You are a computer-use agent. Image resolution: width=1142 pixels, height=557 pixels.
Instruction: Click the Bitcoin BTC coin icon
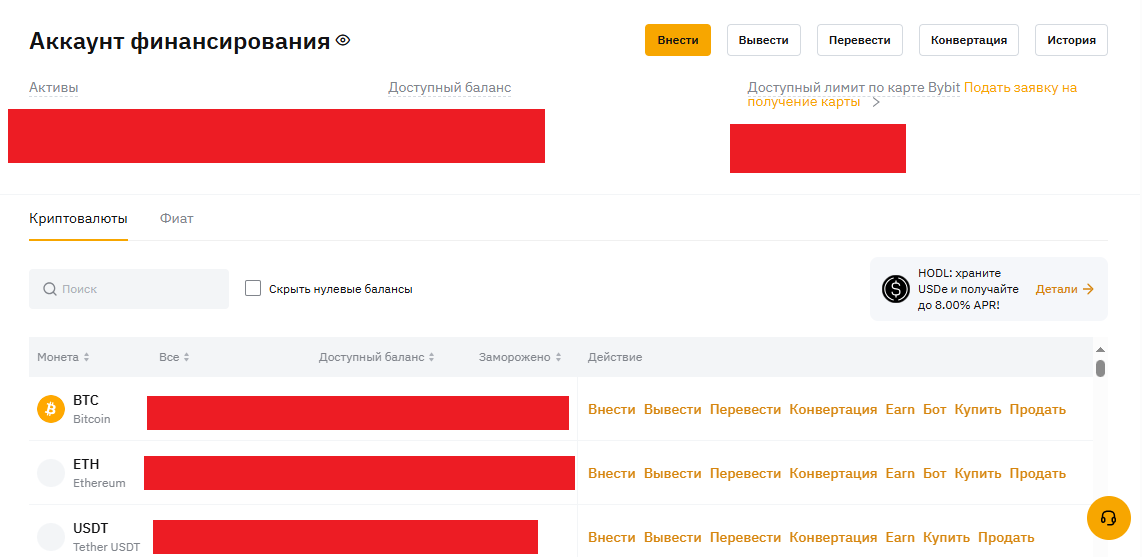tap(51, 409)
